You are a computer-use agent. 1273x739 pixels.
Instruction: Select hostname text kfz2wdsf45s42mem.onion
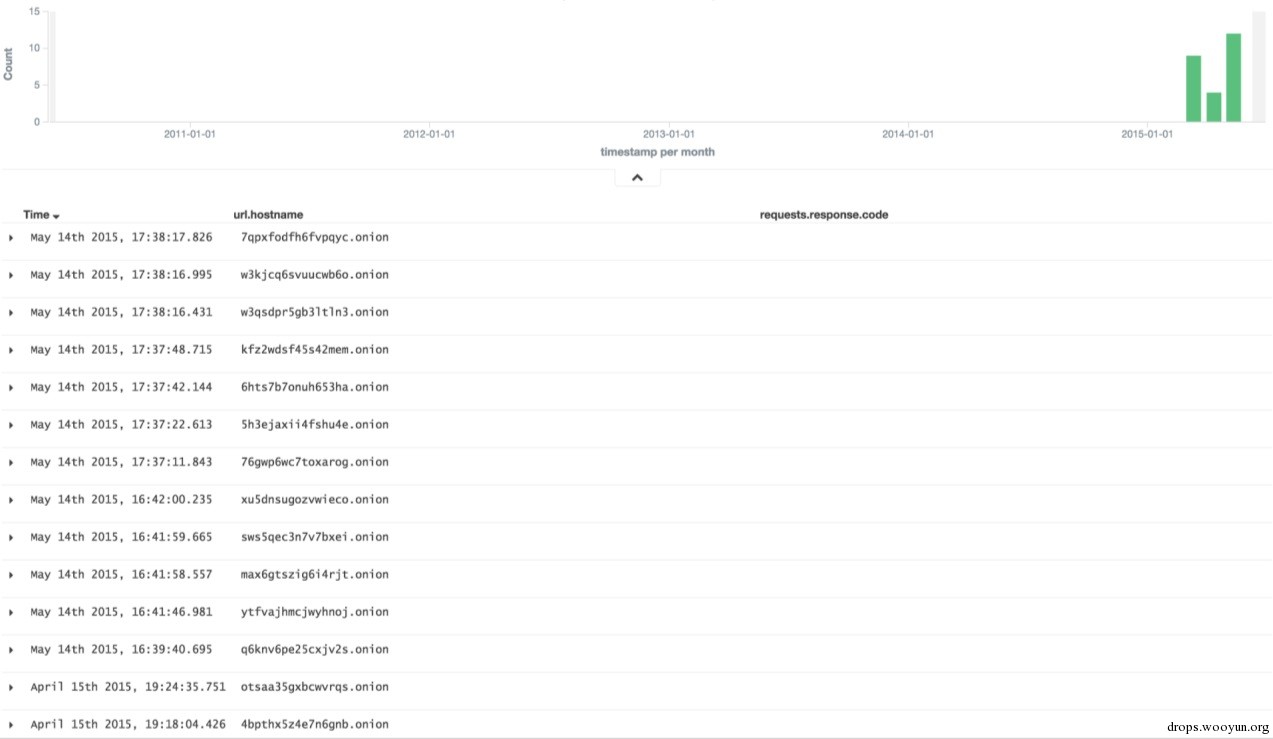(315, 349)
